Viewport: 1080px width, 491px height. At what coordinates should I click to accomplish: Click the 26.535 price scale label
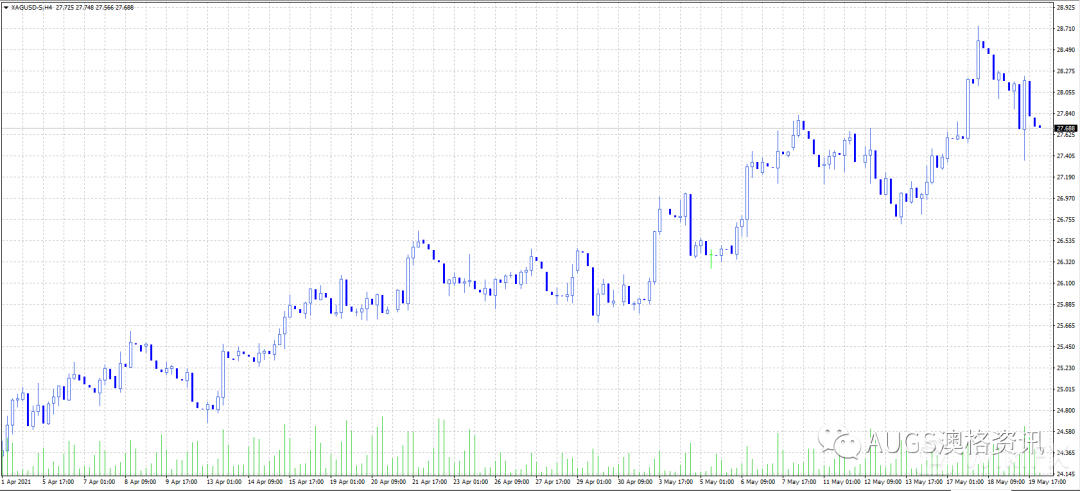pyautogui.click(x=1064, y=241)
